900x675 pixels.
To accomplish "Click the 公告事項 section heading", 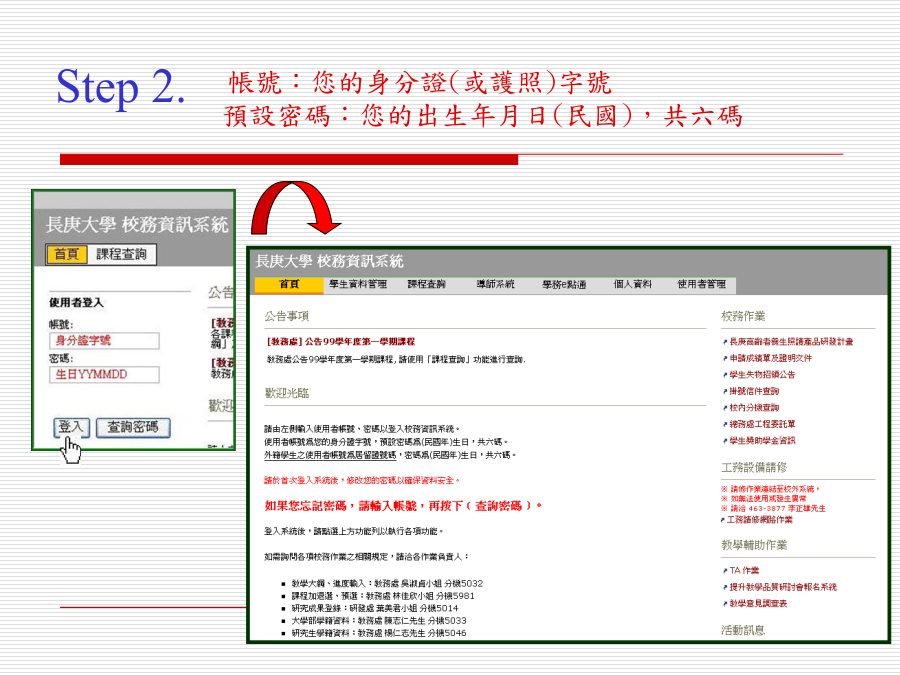I will click(x=286, y=316).
